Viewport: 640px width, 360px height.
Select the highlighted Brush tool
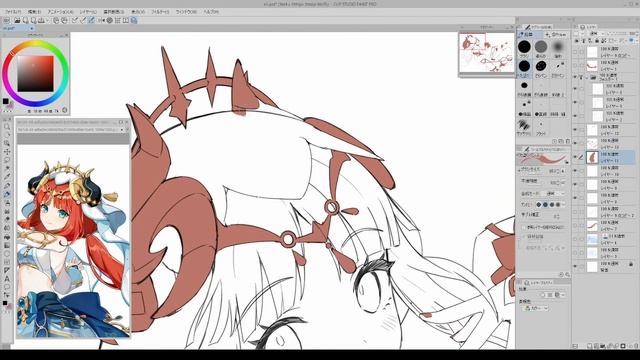click(x=7, y=194)
